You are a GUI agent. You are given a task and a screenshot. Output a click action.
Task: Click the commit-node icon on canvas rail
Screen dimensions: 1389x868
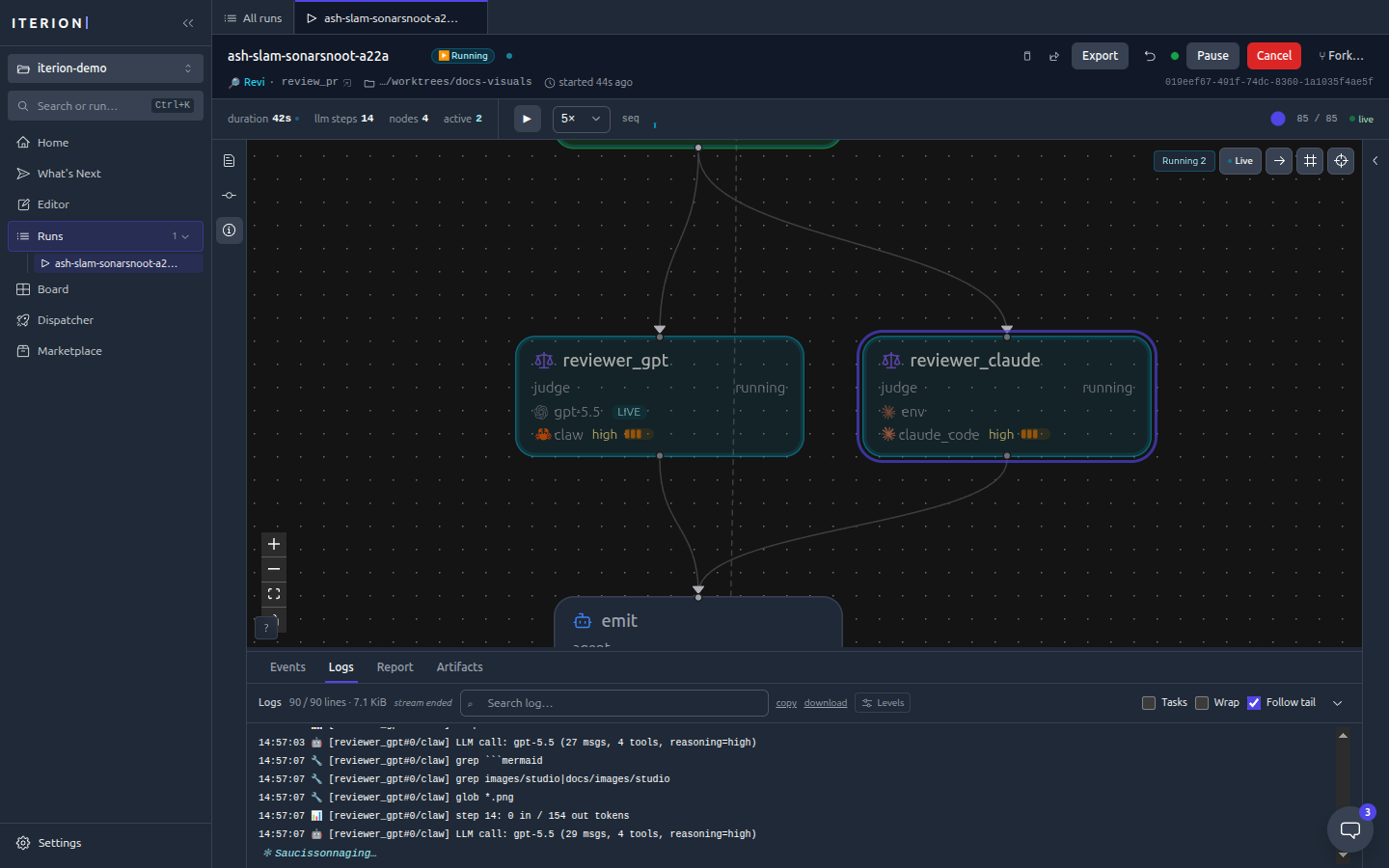click(230, 196)
